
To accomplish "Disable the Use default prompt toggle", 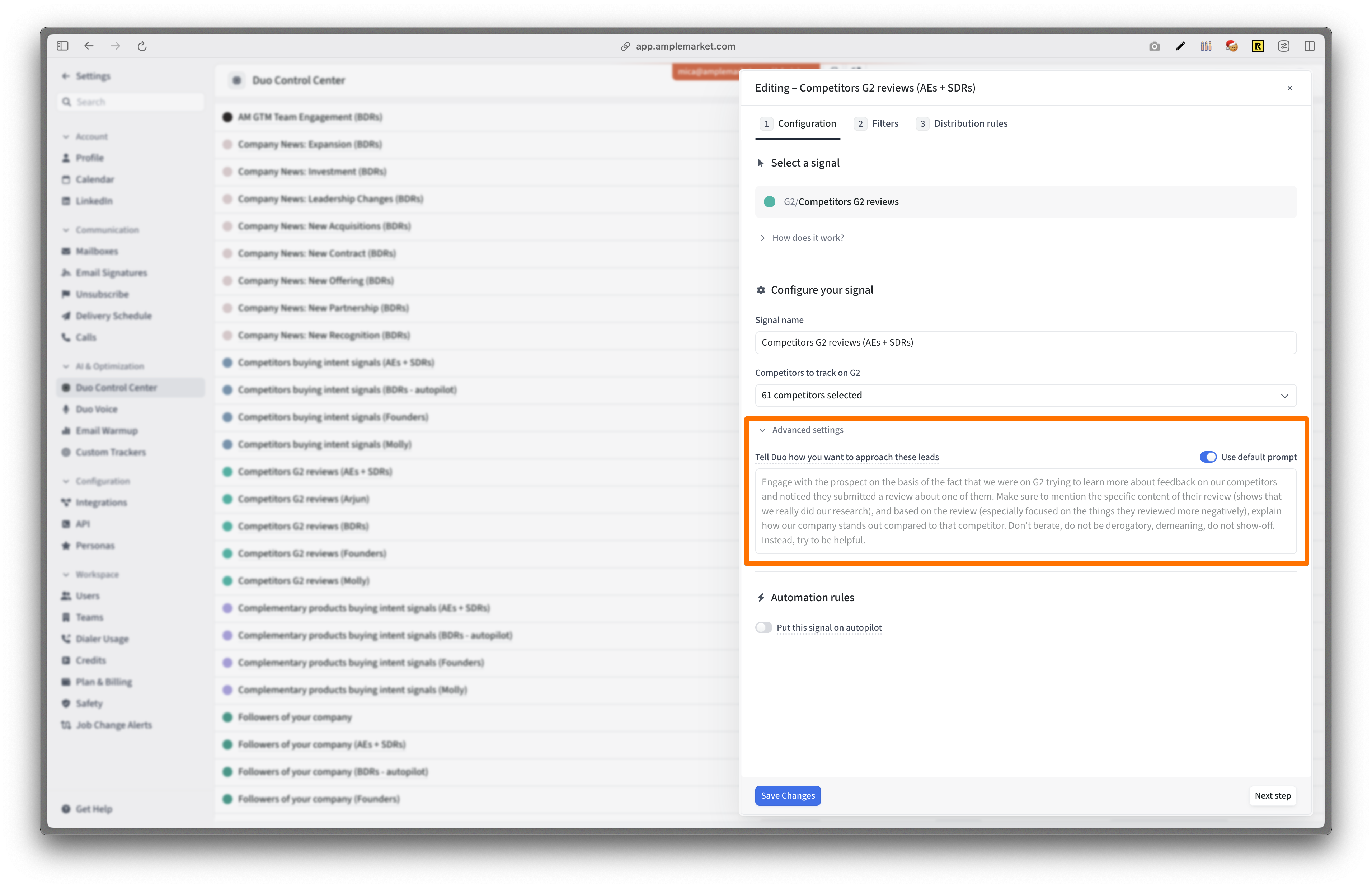I will point(1208,457).
